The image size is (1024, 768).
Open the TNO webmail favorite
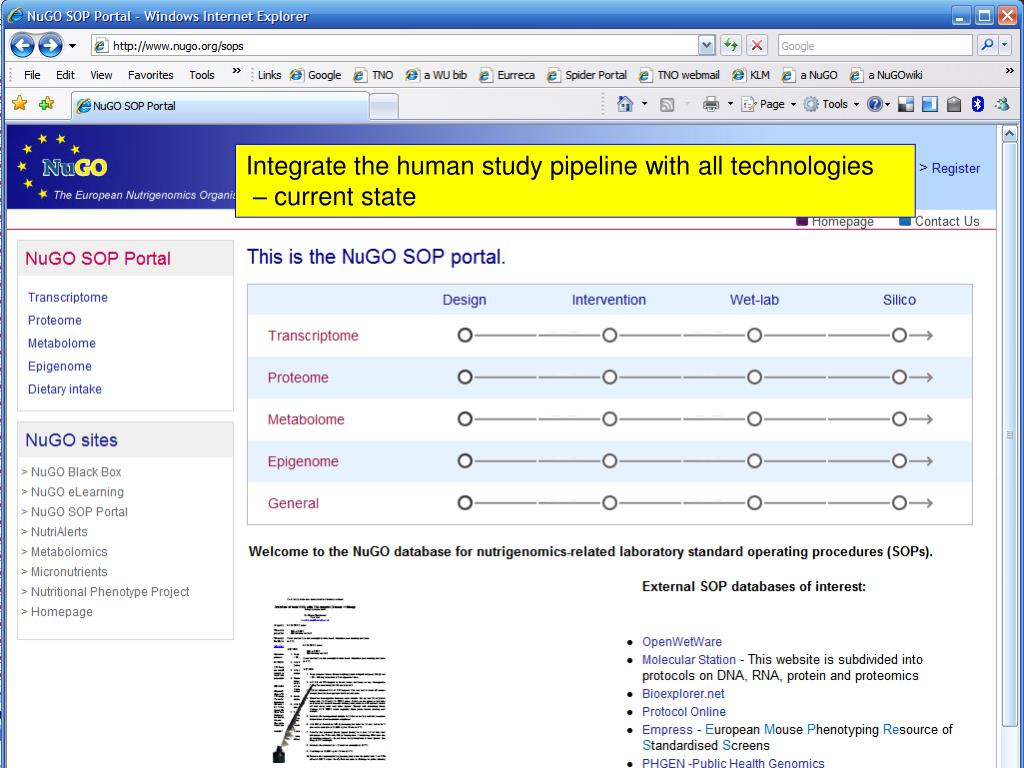[x=679, y=75]
